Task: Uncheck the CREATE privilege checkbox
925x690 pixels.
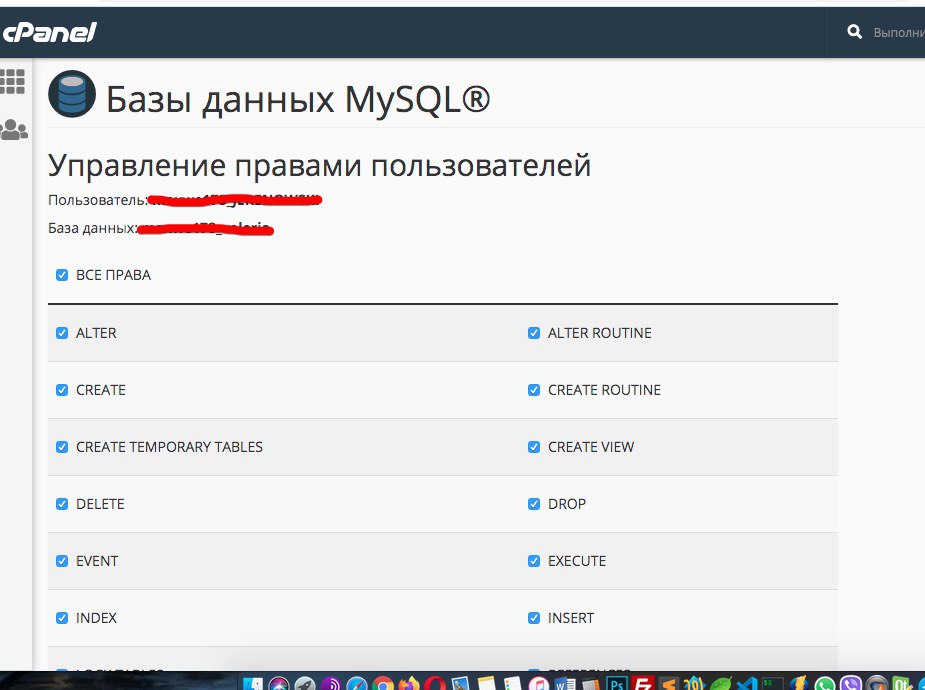Action: pos(62,390)
